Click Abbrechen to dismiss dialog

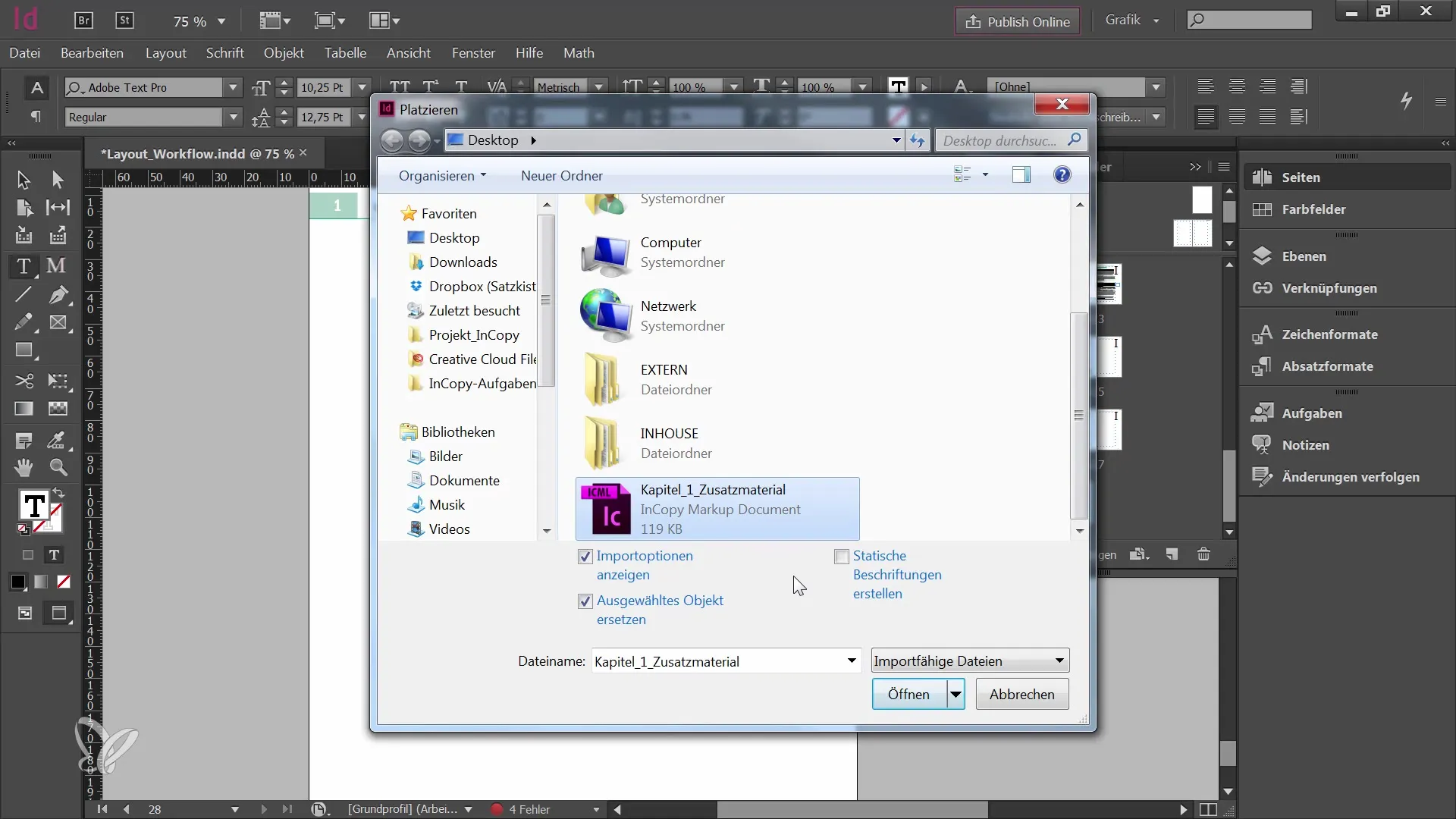[1021, 693]
